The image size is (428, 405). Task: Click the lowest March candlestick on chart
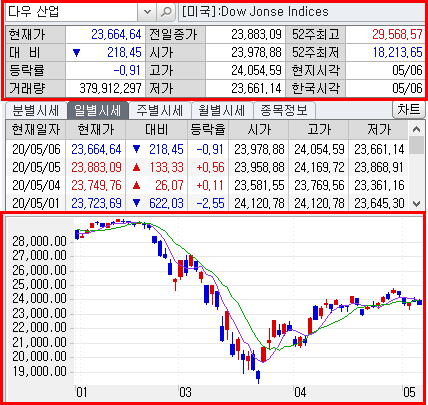258,376
